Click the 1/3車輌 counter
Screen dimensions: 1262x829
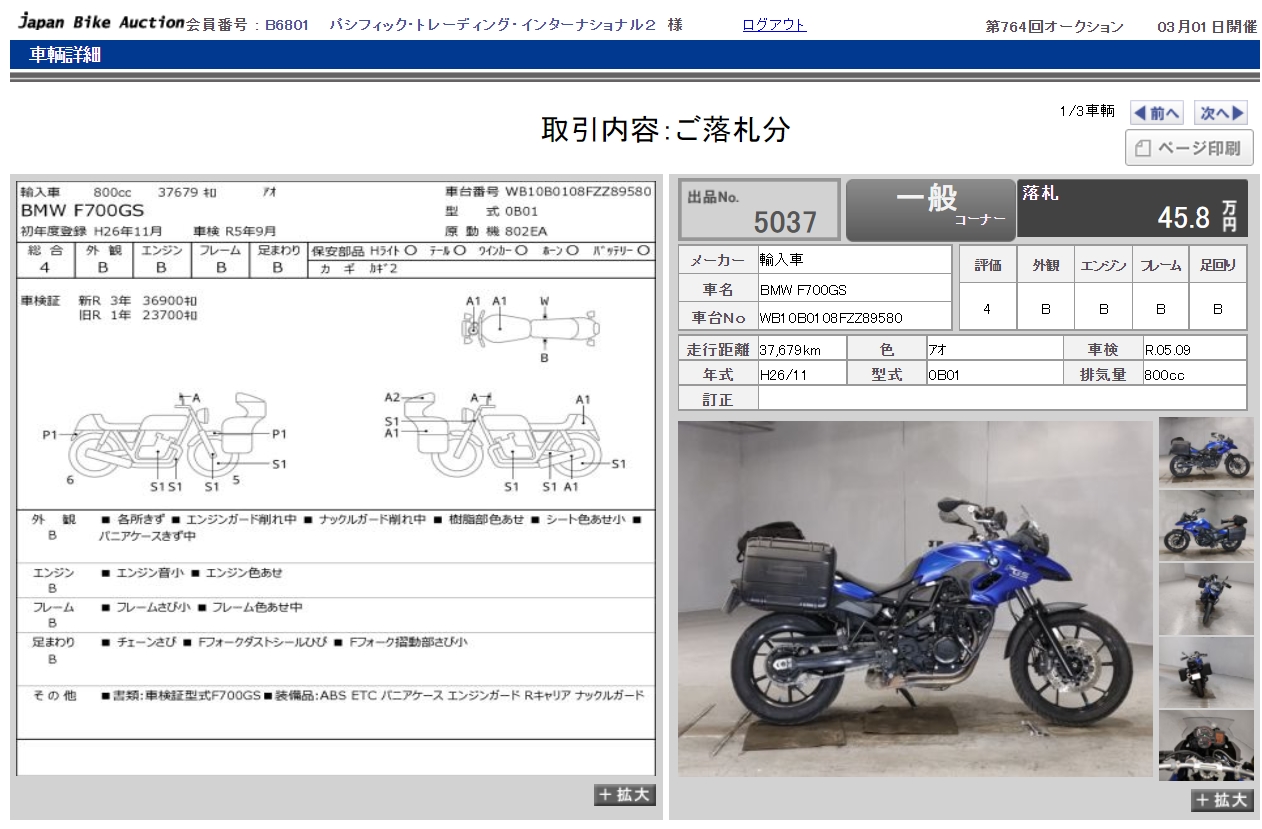point(1087,111)
